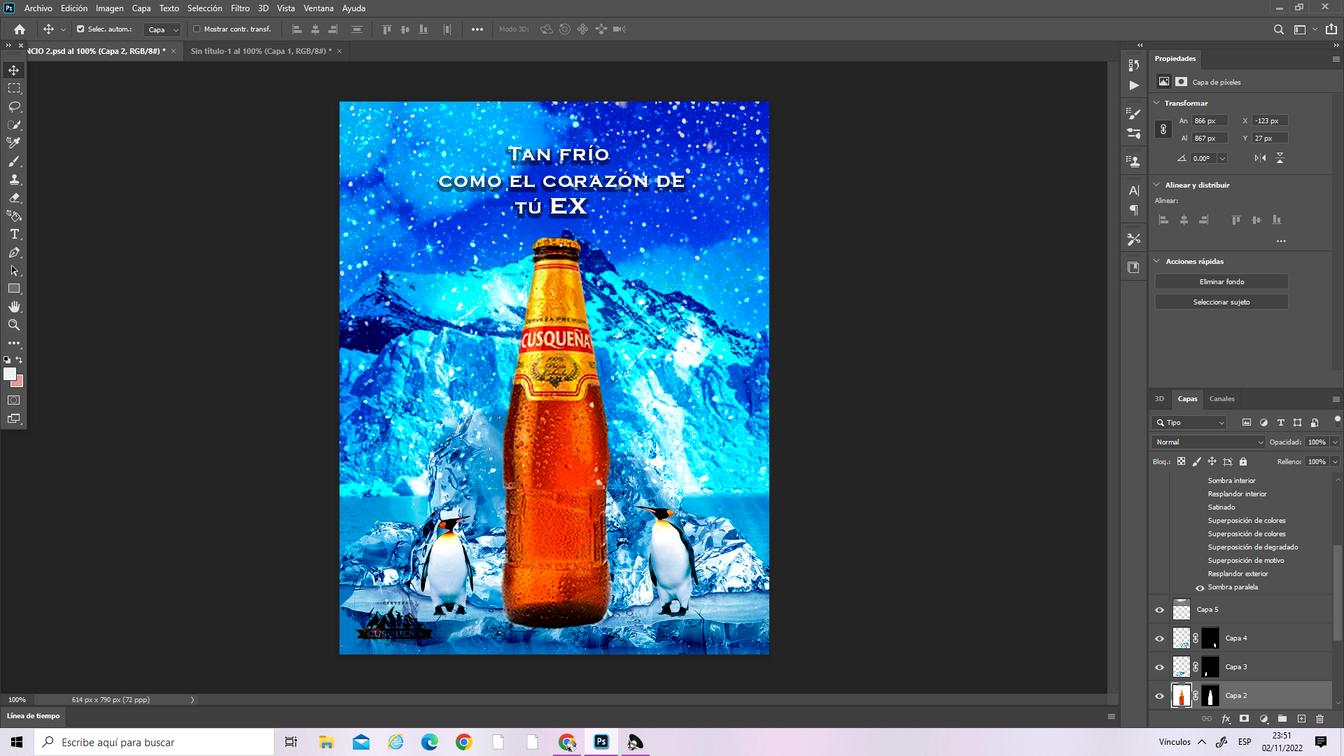1344x756 pixels.
Task: Open the History panel icon
Action: pyautogui.click(x=1133, y=65)
